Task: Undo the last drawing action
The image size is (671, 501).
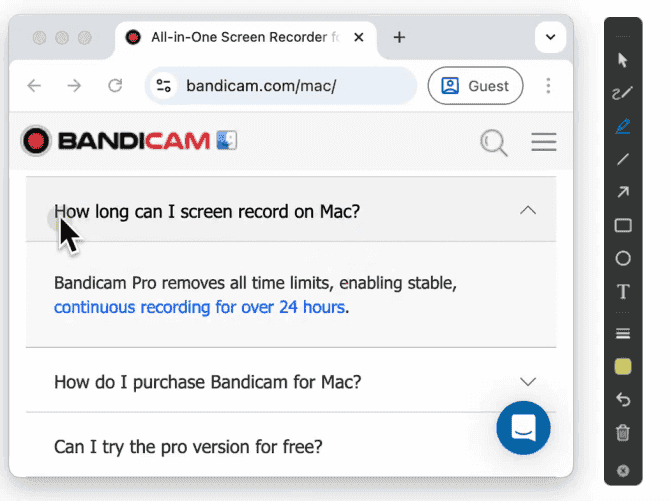Action: click(x=623, y=400)
